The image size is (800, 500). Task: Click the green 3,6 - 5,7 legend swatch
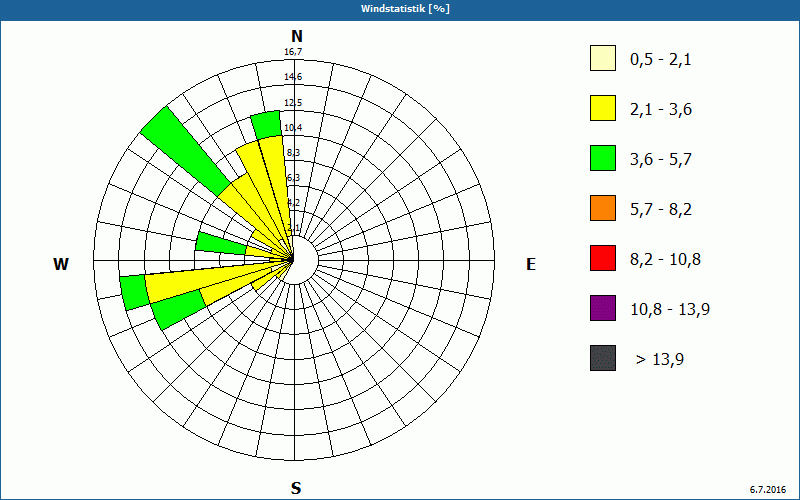point(603,158)
